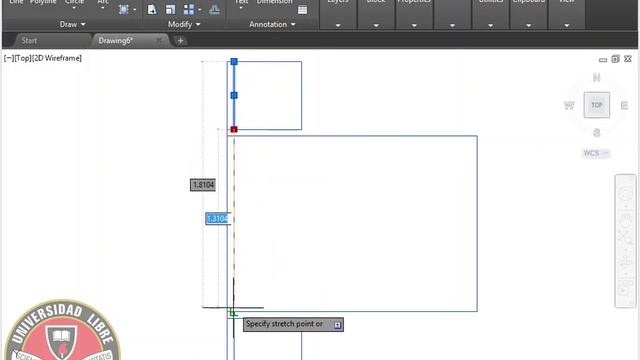Viewport: 640px width, 360px height.
Task: Click the steering wheel icon in navigation bar
Action: [625, 194]
